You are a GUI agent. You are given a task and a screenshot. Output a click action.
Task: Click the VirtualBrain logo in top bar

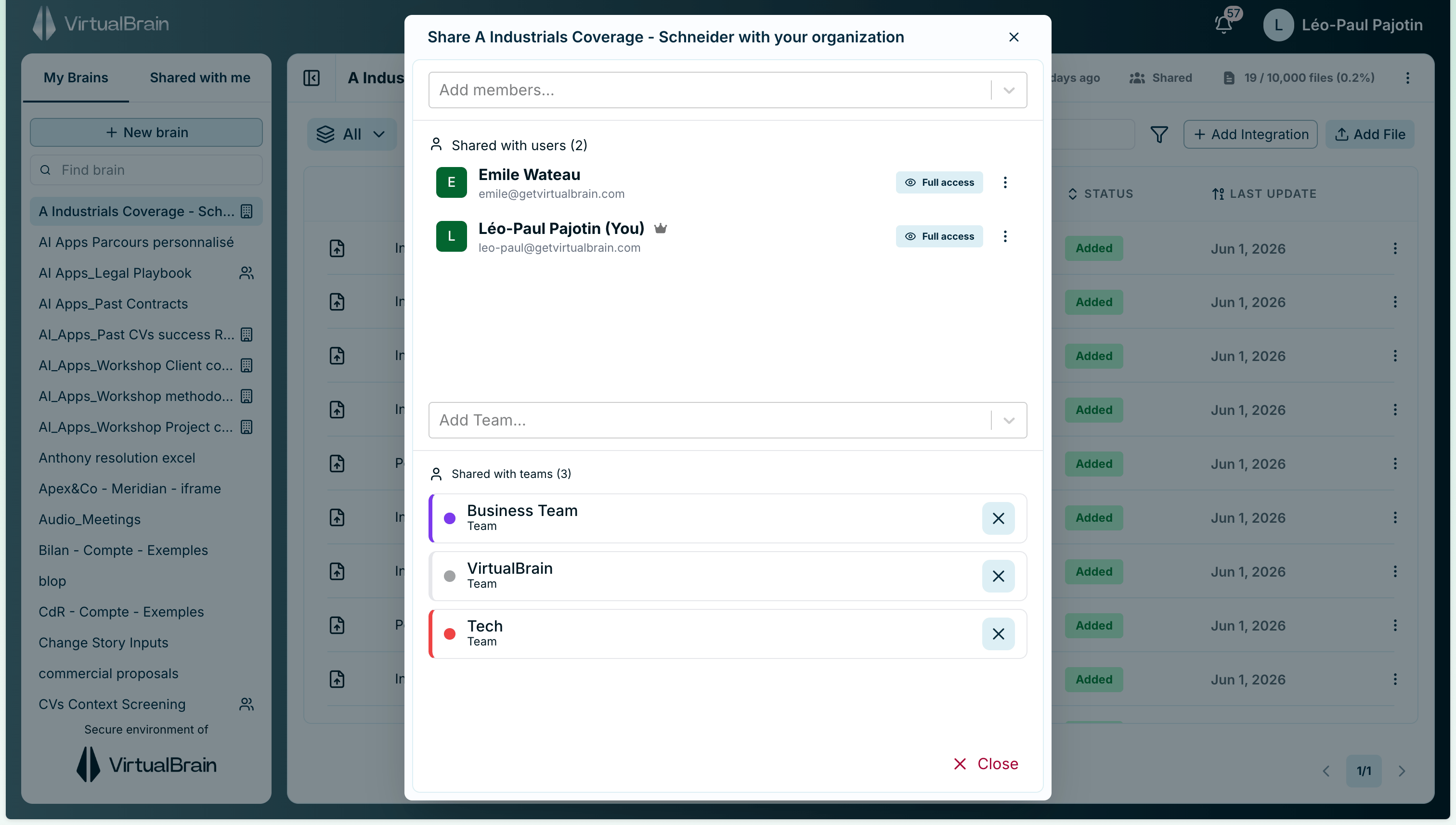pos(100,24)
